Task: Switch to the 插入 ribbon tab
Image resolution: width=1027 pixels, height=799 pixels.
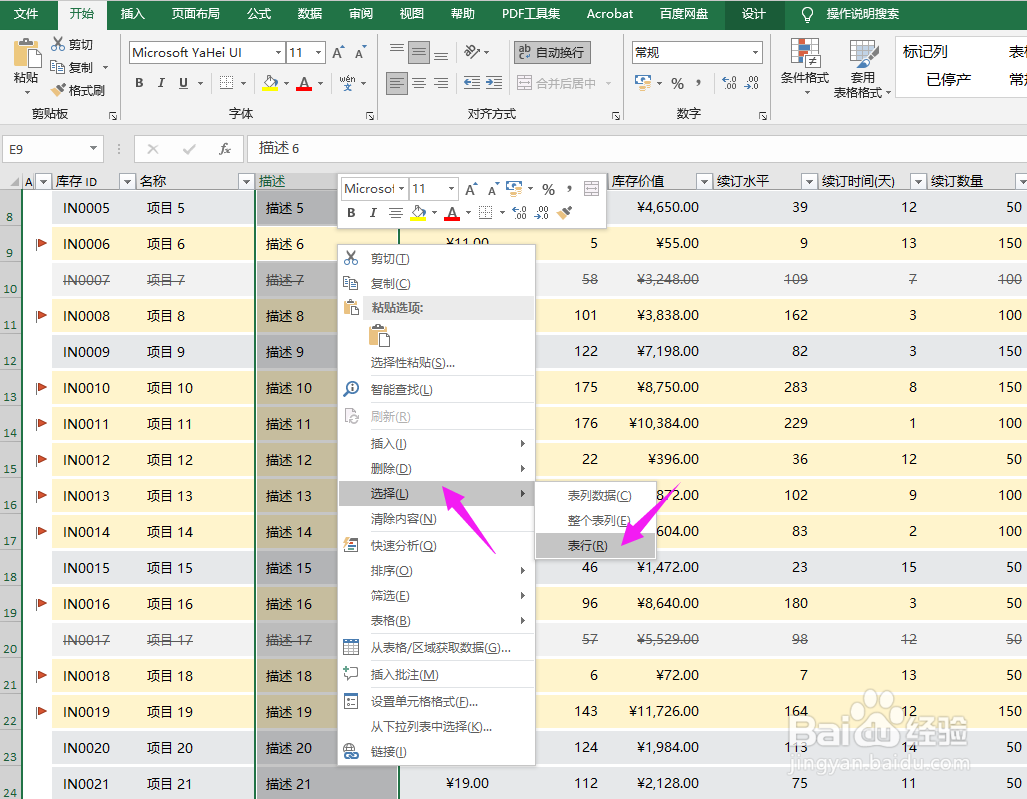Action: tap(133, 14)
